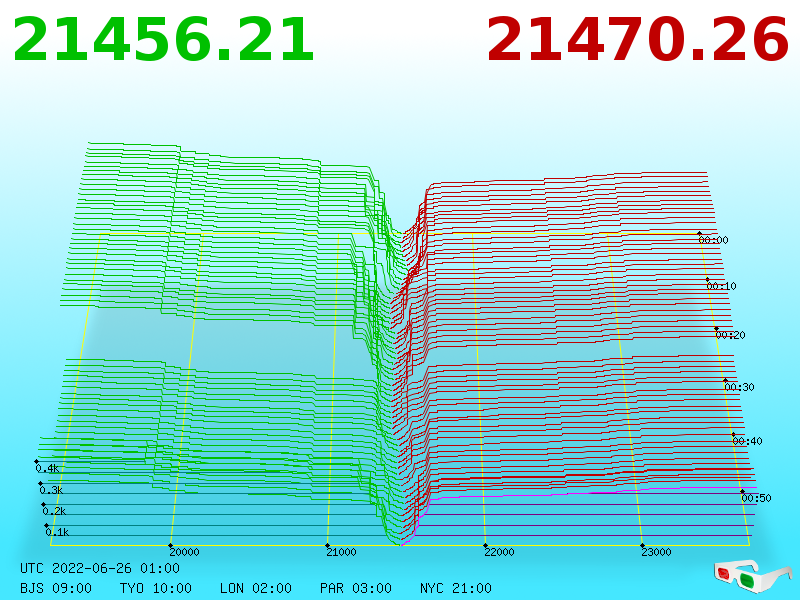Viewport: 800px width, 600px height.
Task: Click the LON 02:00 London time
Action: (x=256, y=588)
